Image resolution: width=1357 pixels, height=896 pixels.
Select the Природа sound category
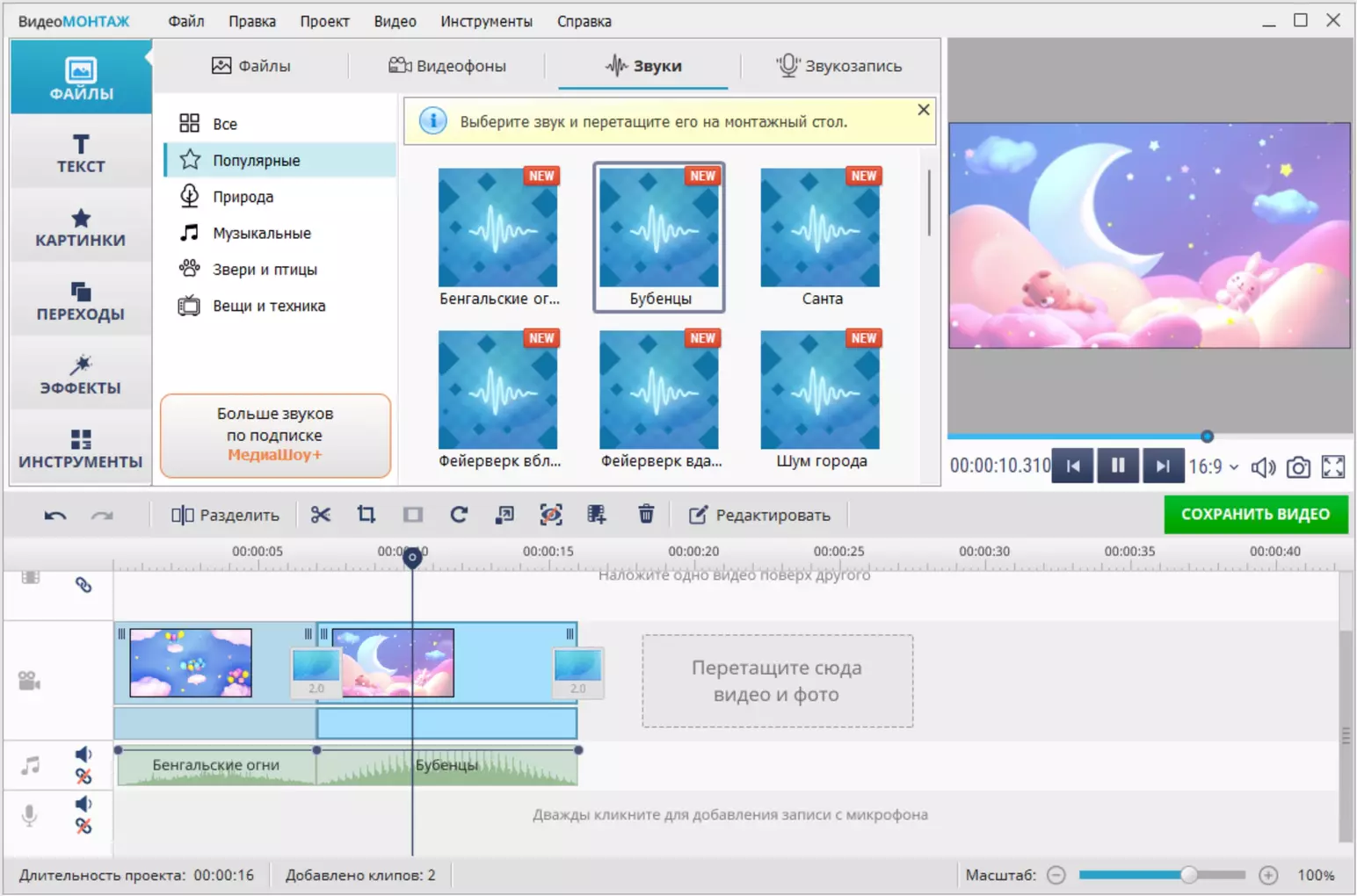(x=279, y=197)
